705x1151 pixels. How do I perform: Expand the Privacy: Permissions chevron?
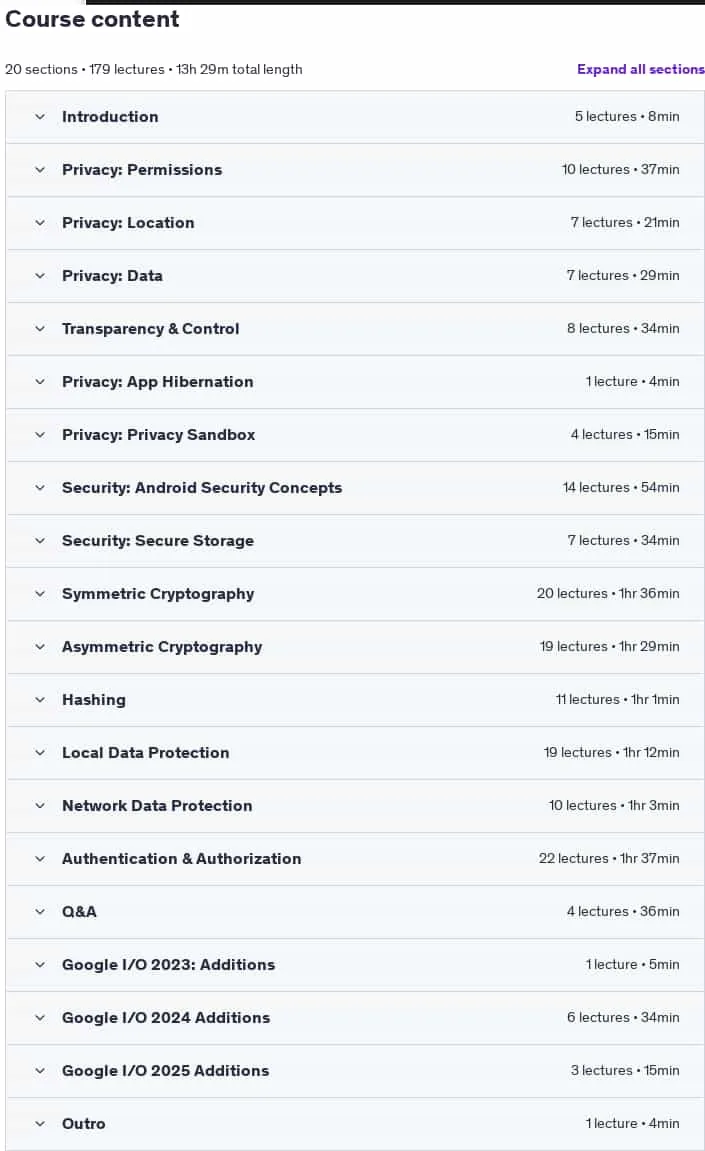point(40,170)
